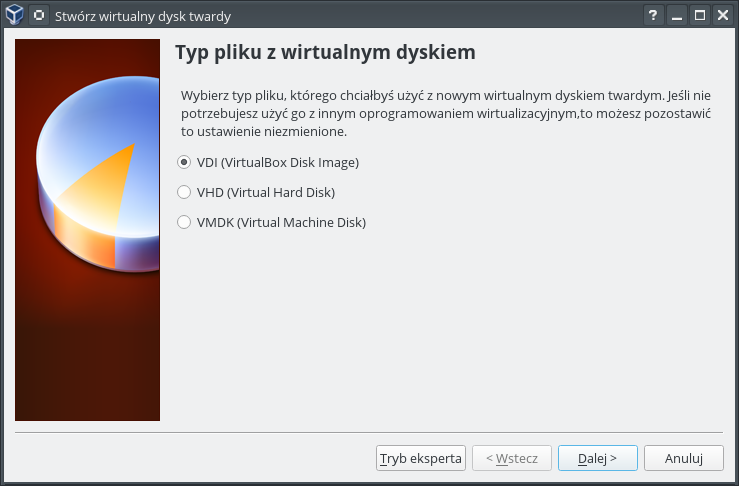Click the "Typ pliku z wirtualnym dyskiem" heading
739x486 pixels.
(325, 52)
